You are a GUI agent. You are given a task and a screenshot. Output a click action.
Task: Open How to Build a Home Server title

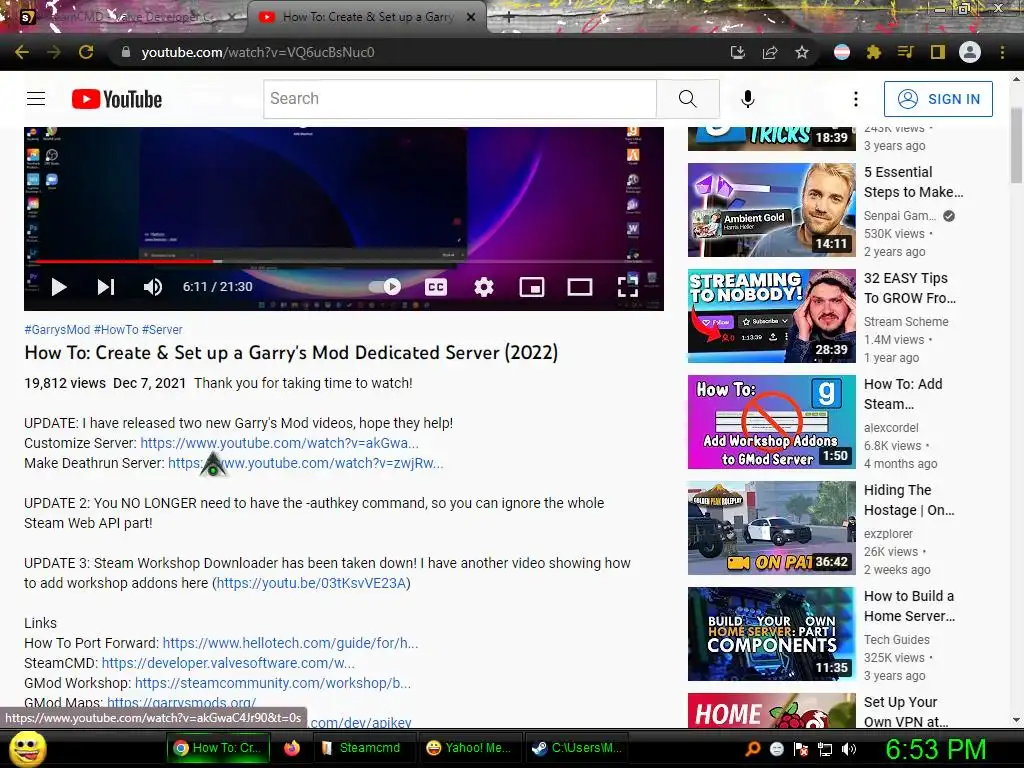click(x=909, y=606)
